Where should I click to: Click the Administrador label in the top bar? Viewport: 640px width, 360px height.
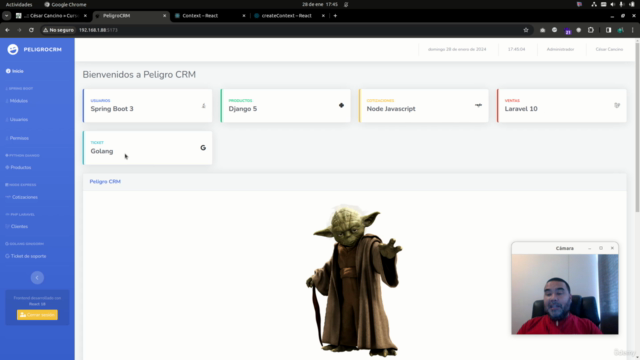560,49
